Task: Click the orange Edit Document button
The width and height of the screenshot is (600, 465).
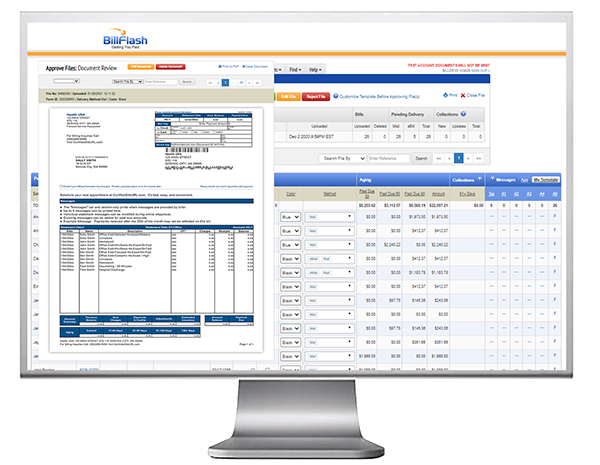Action: coord(141,67)
